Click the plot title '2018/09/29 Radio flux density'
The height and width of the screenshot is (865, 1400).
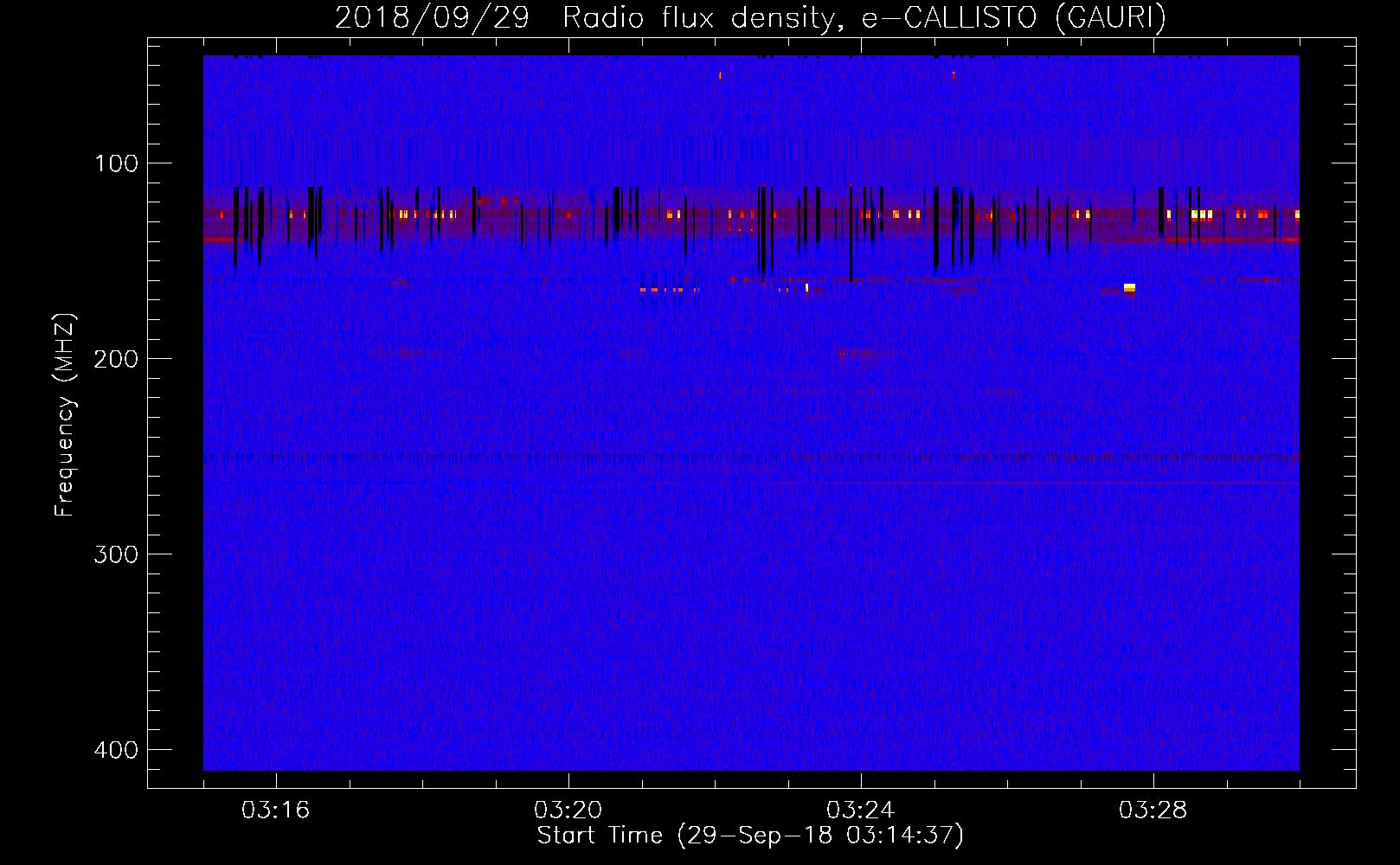[x=590, y=18]
